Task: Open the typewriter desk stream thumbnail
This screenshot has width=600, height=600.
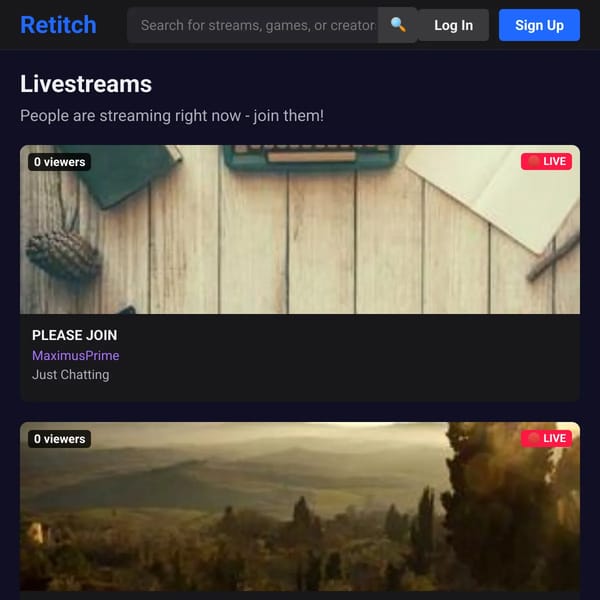Action: (x=300, y=230)
